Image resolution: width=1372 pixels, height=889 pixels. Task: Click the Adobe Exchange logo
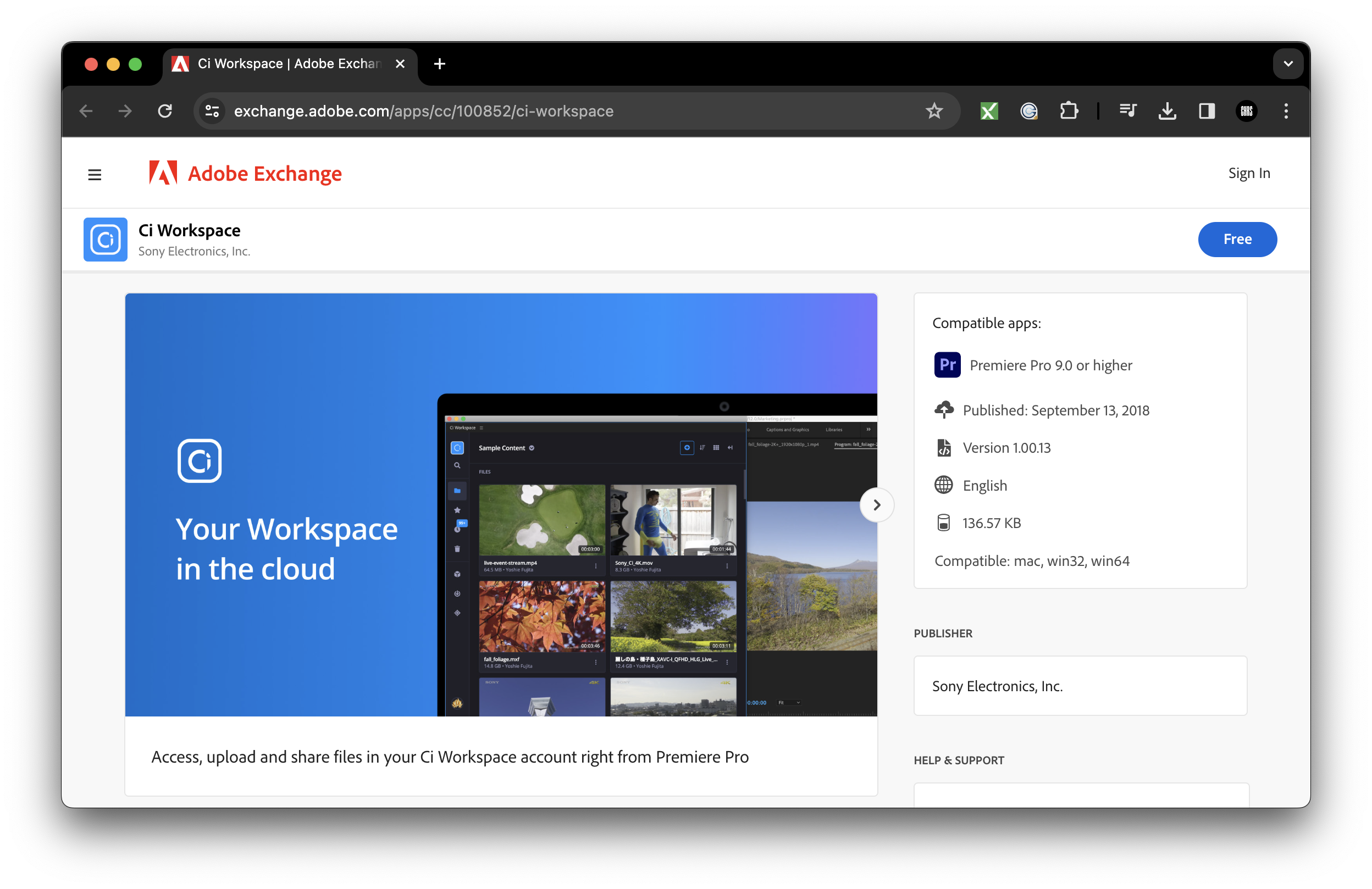tap(245, 173)
